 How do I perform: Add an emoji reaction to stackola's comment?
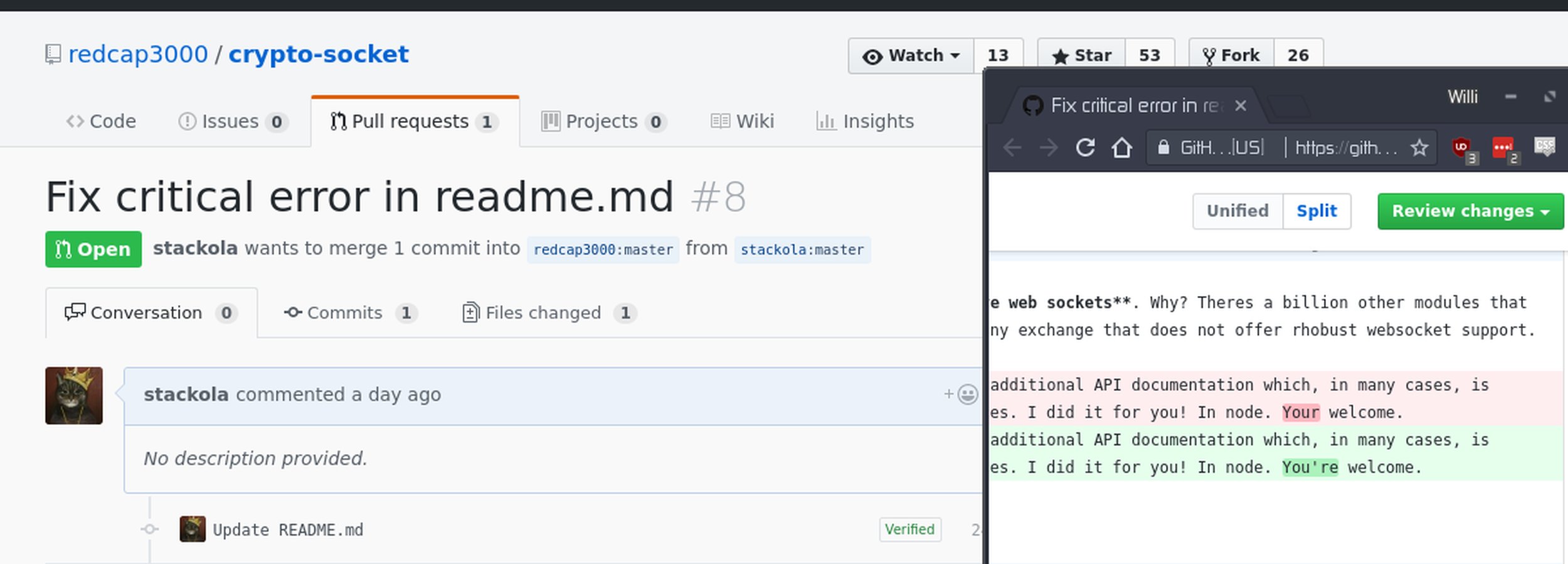click(961, 394)
